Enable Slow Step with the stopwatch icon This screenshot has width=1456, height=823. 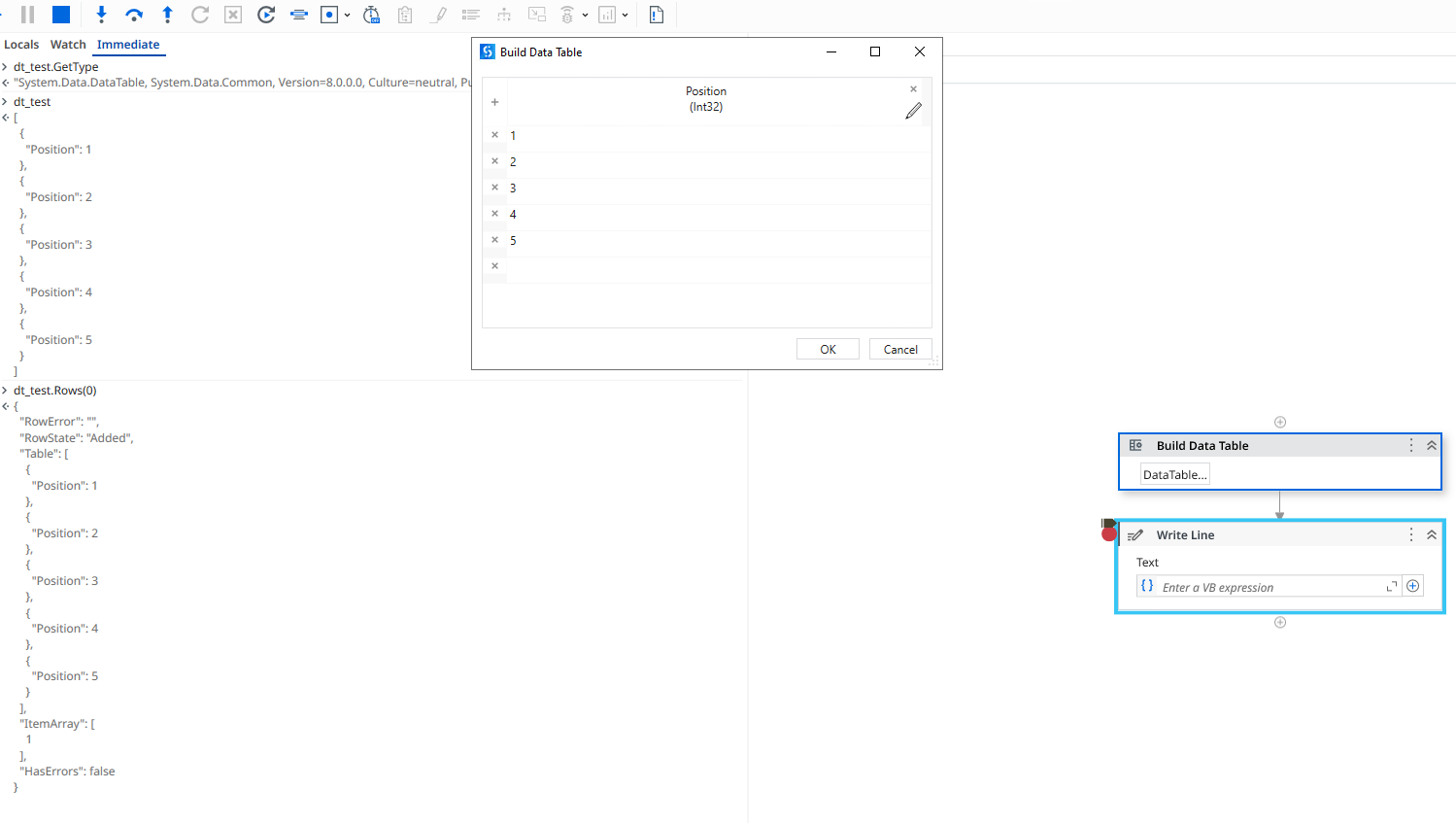[x=371, y=14]
